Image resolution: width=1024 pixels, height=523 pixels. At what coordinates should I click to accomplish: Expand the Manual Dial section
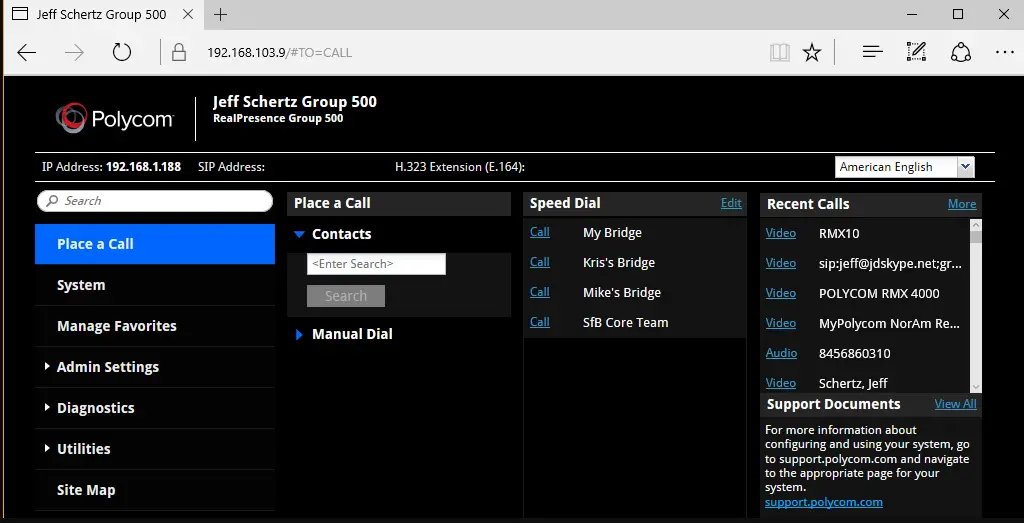point(299,334)
